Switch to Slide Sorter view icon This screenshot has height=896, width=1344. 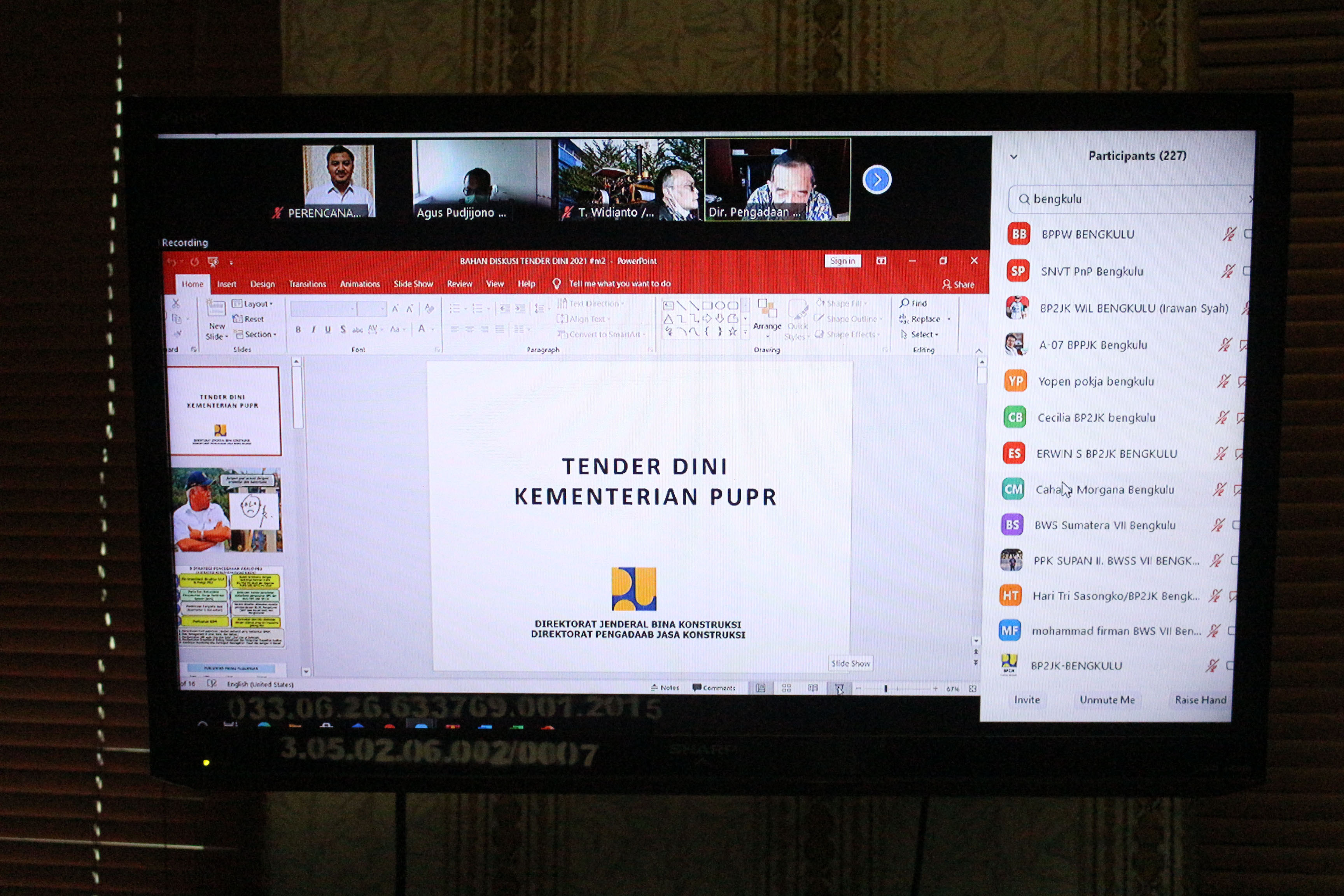[x=786, y=688]
